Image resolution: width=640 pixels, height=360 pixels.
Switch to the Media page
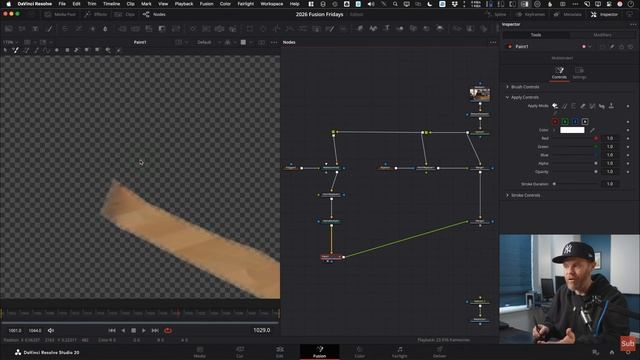[200, 352]
